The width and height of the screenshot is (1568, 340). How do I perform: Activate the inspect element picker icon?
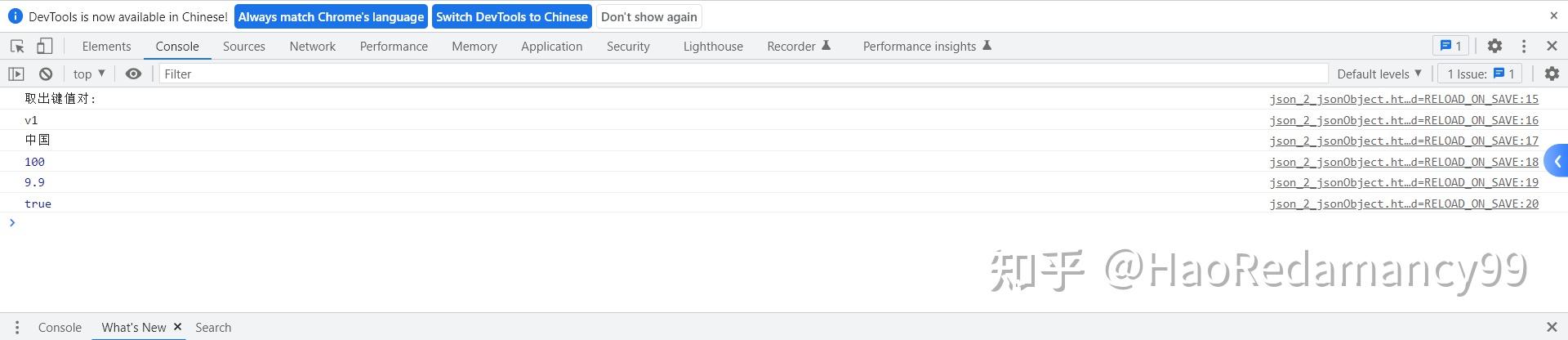(x=17, y=47)
